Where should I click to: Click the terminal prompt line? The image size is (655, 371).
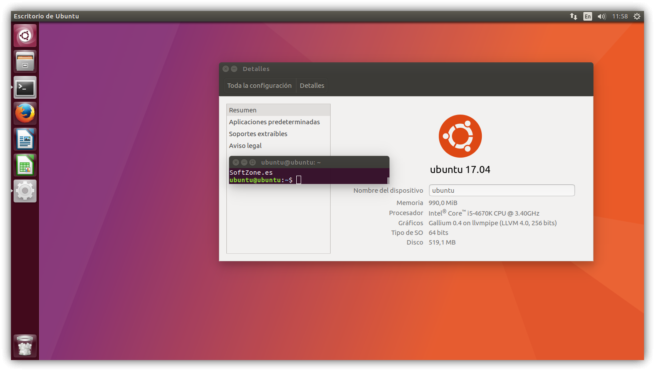[x=308, y=180]
